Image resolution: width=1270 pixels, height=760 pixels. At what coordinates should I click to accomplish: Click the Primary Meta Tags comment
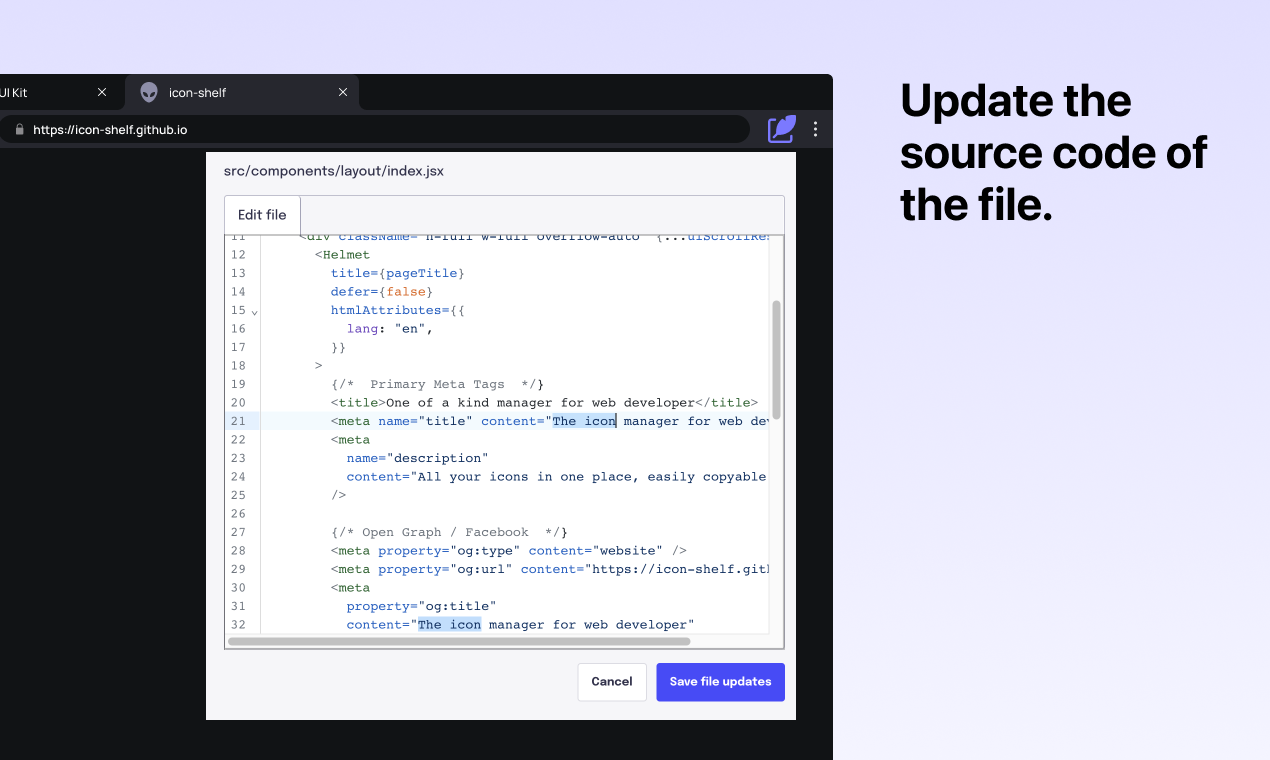point(437,384)
